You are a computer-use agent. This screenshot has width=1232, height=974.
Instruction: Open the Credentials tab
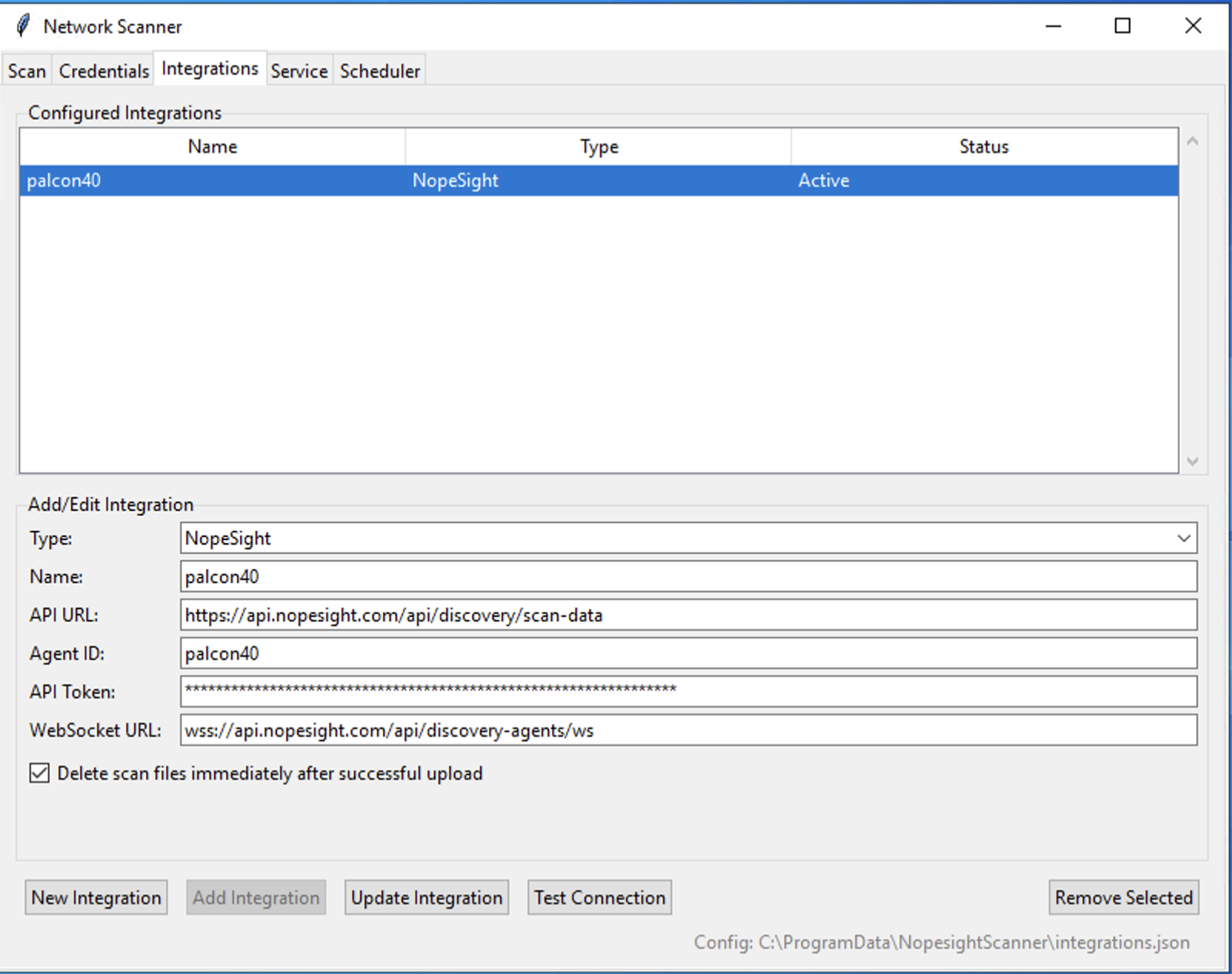pos(103,70)
